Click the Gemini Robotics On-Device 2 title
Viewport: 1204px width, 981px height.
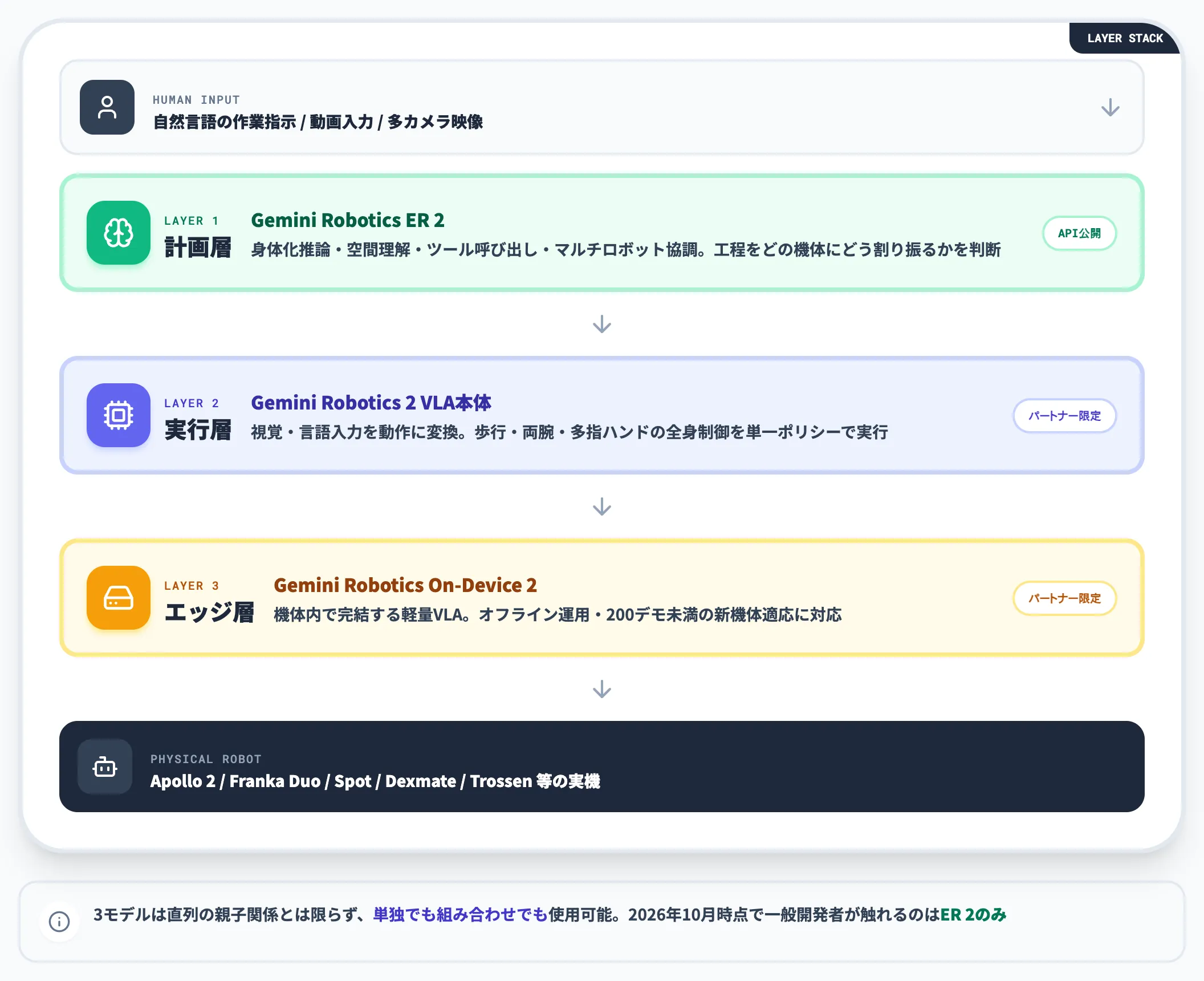tap(405, 585)
